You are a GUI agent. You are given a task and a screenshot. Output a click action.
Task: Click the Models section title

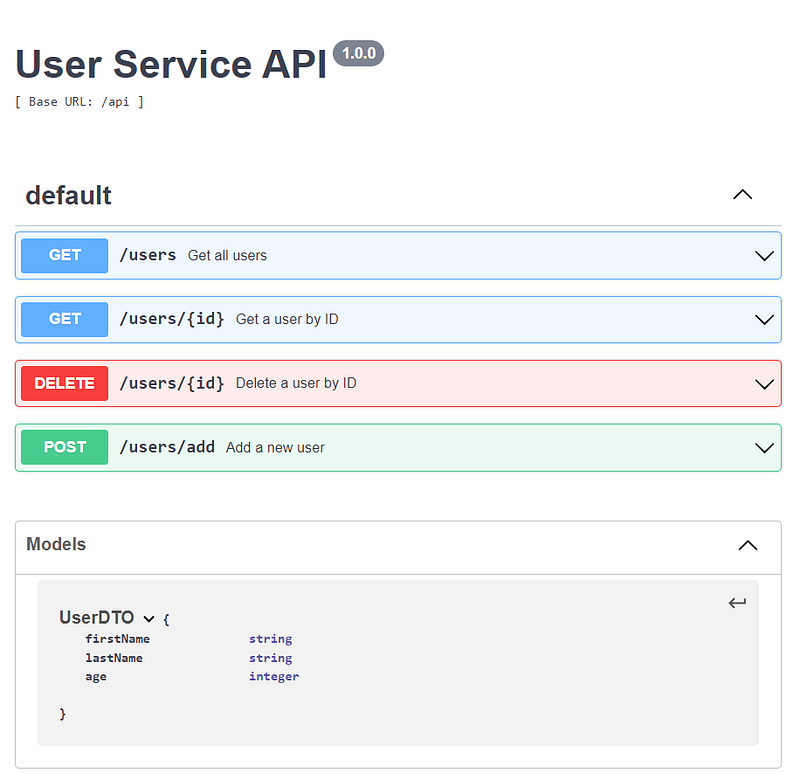(x=56, y=544)
